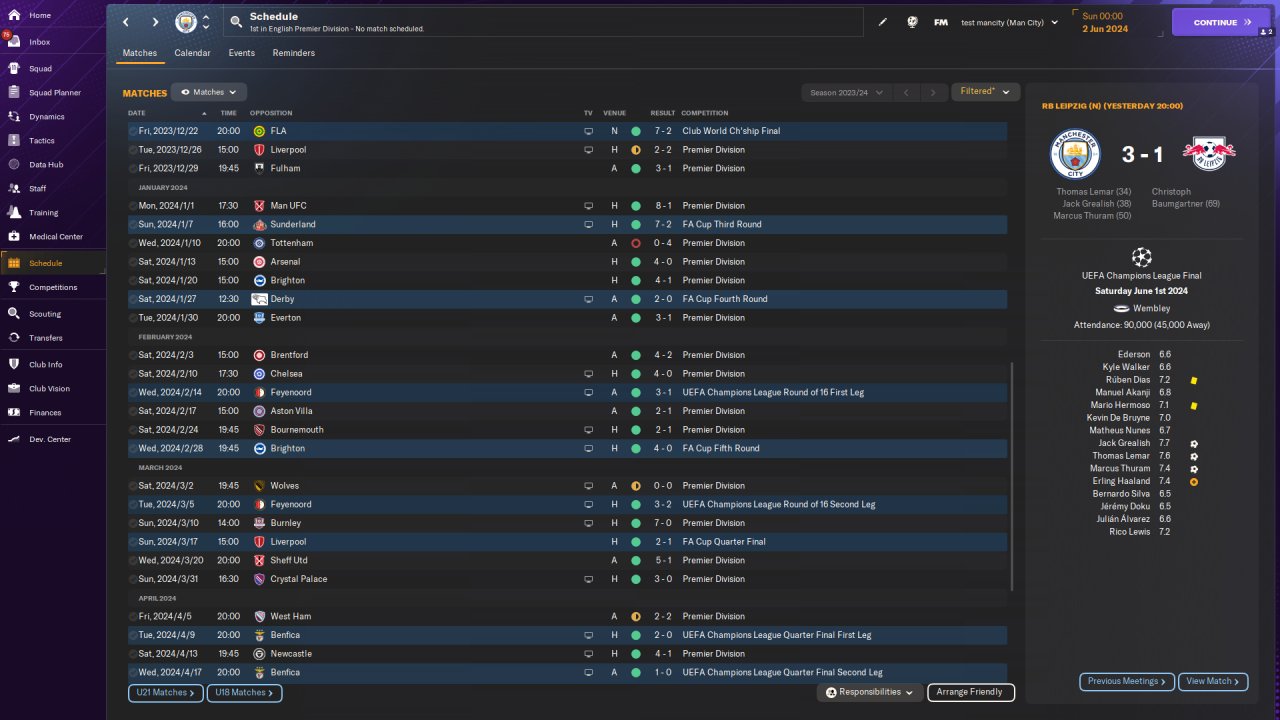This screenshot has width=1280, height=720.
Task: Toggle the selection circle for Derby match
Action: [x=133, y=299]
